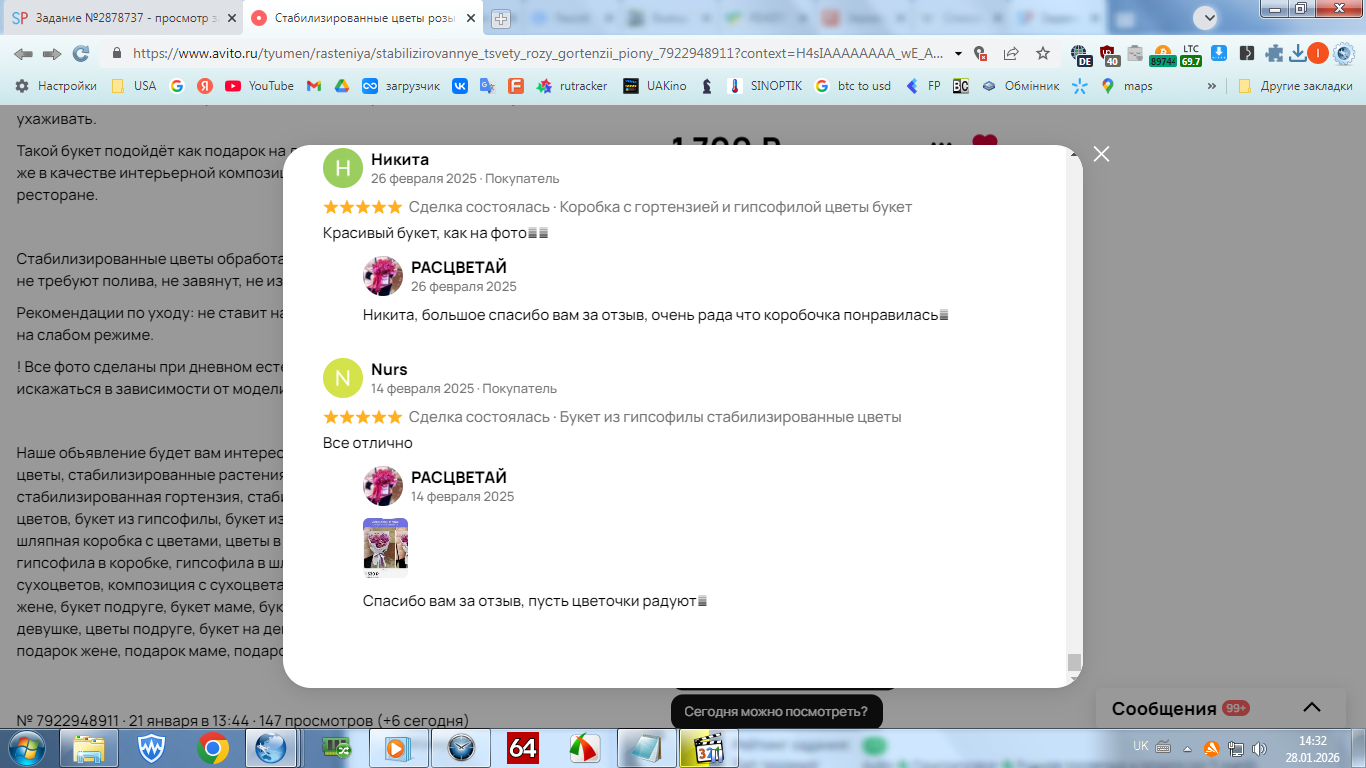Open the clock app in taskbar
This screenshot has width=1366, height=768.
(x=461, y=748)
